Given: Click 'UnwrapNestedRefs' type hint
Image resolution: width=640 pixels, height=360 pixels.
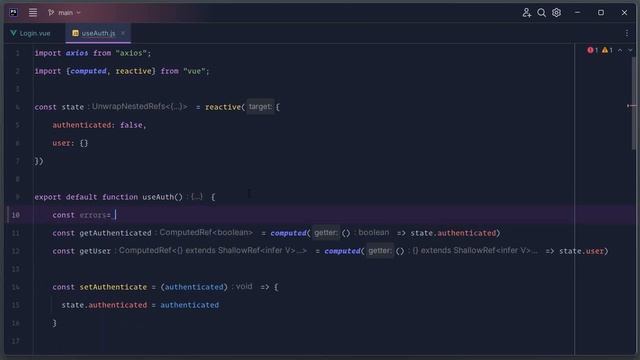Looking at the screenshot, I should (x=129, y=107).
